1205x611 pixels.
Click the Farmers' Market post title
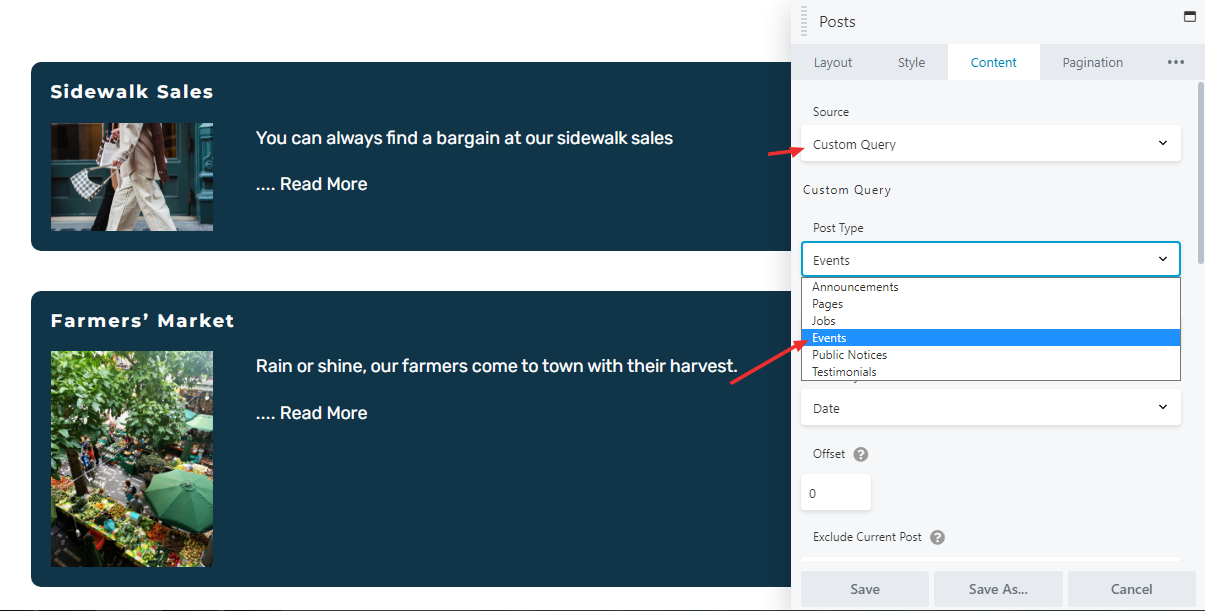tap(143, 321)
